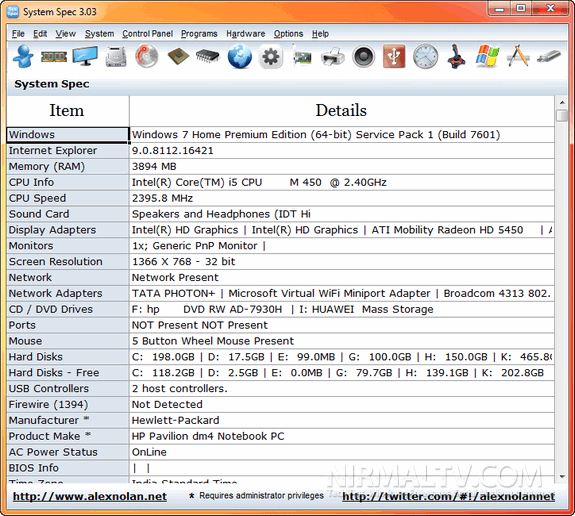Open the twitter.com alexnolannet link
This screenshot has width=575, height=516.
coord(448,497)
